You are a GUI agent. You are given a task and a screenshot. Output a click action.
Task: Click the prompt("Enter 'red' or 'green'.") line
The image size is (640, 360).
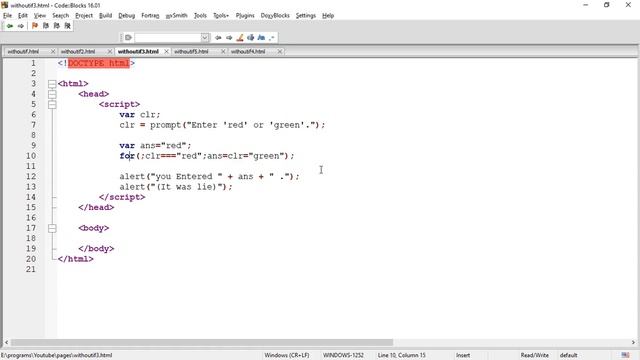[222, 125]
